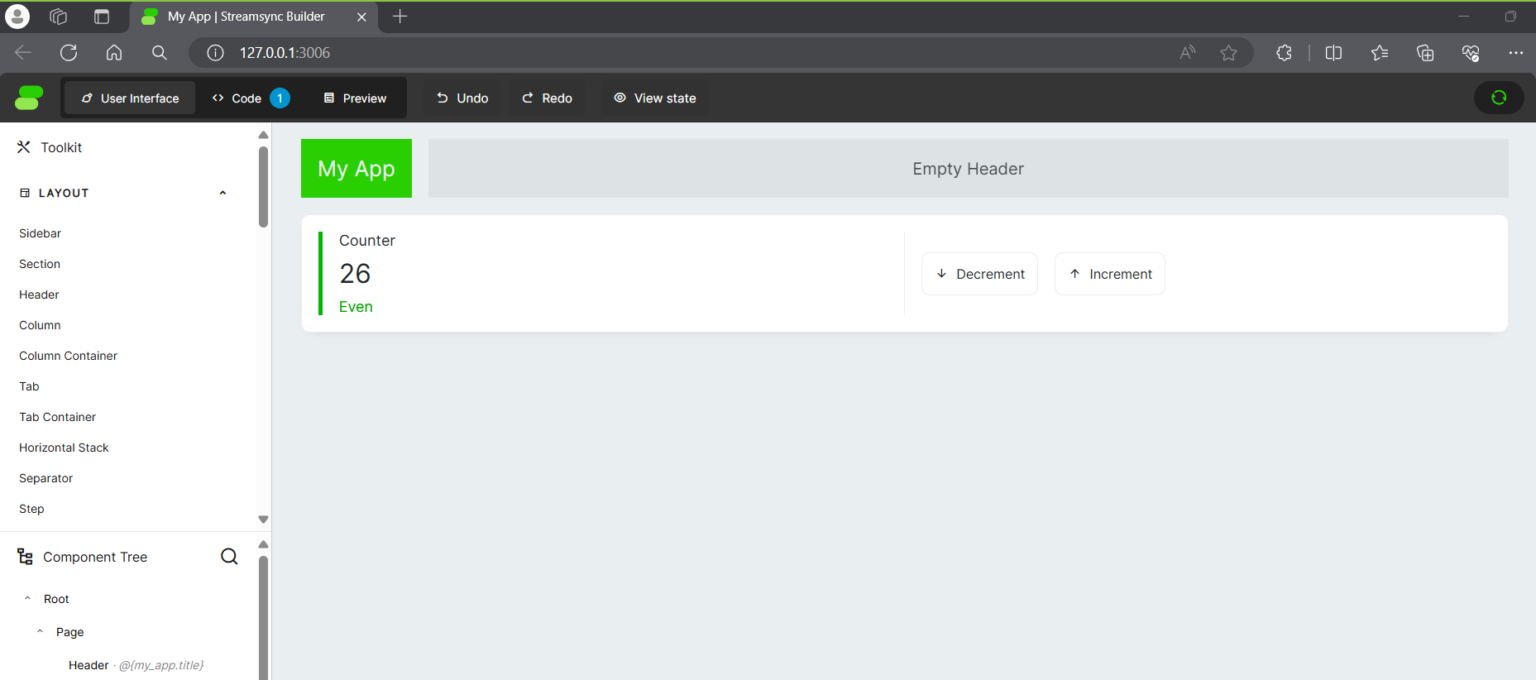Viewport: 1536px width, 680px height.
Task: Click the green sync status icon
Action: [x=1498, y=98]
